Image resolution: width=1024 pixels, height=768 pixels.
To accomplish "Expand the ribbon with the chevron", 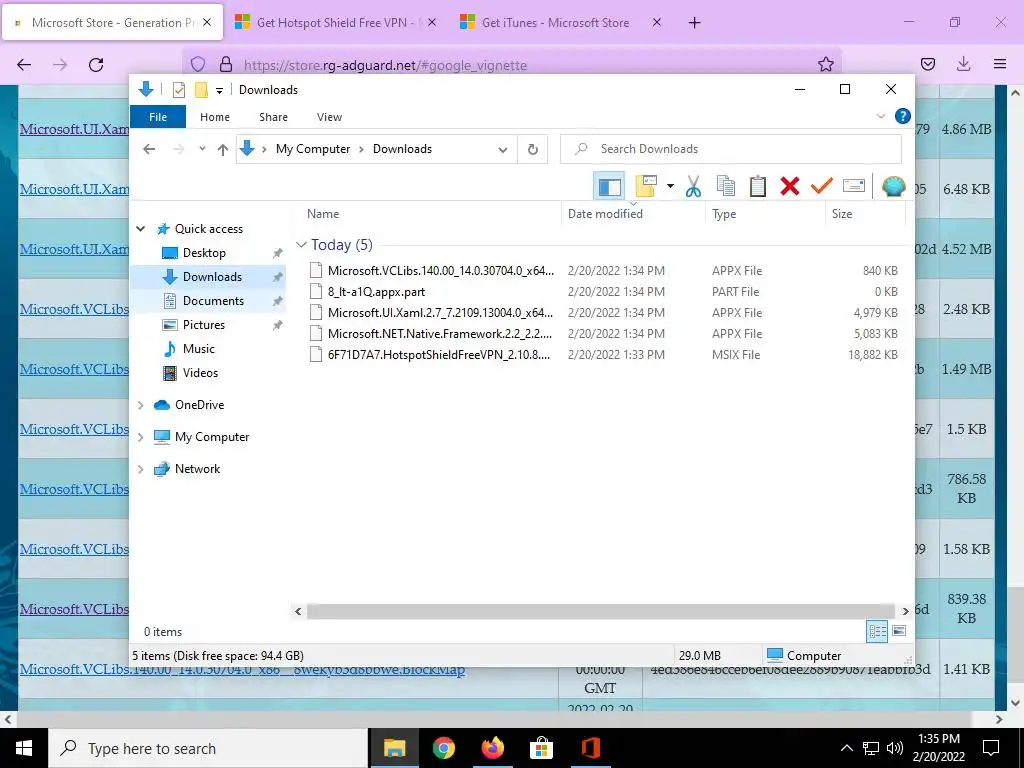I will click(880, 116).
